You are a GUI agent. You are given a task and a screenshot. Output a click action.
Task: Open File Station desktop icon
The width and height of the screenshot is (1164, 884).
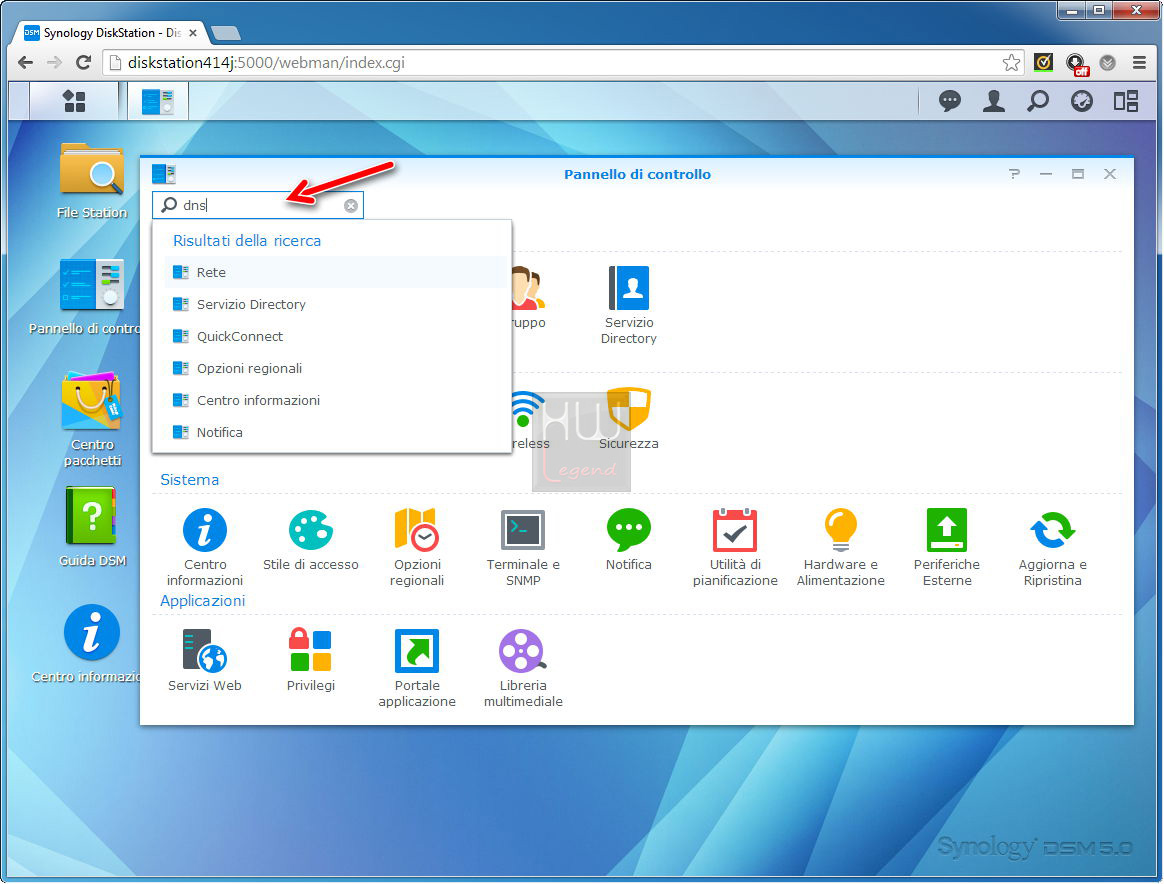click(x=92, y=180)
